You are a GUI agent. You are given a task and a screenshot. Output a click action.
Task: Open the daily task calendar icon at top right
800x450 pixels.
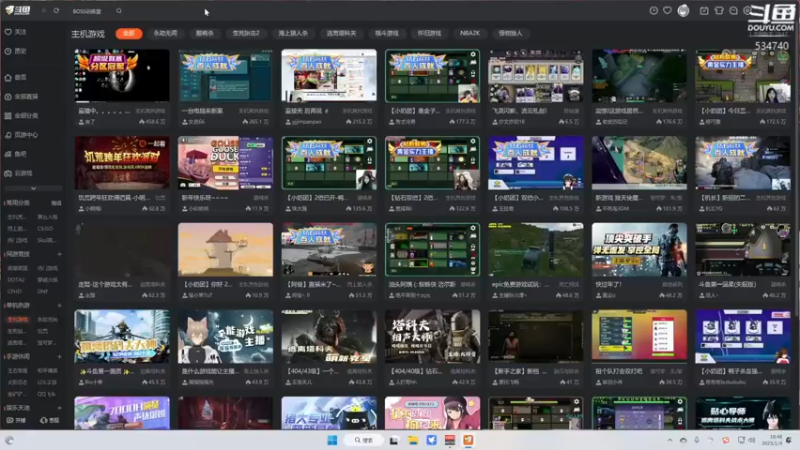(x=704, y=11)
